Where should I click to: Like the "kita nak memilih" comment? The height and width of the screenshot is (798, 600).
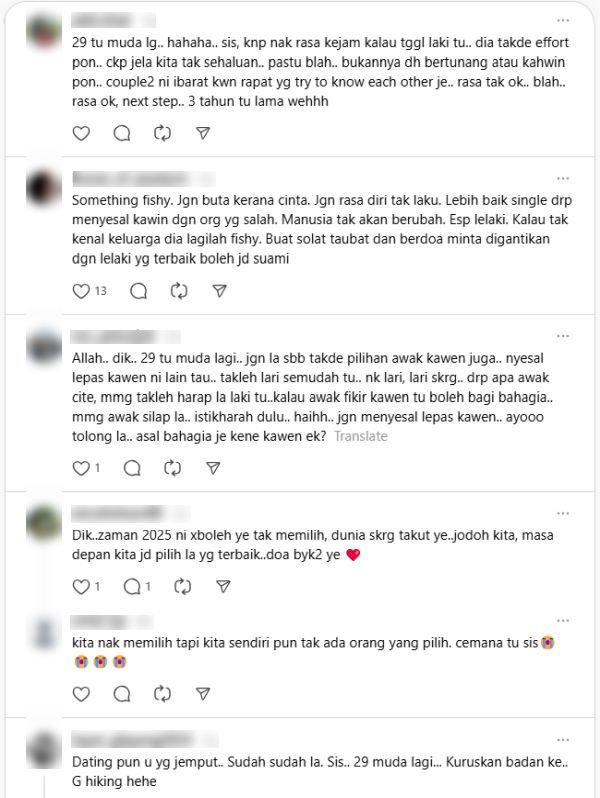click(81, 694)
